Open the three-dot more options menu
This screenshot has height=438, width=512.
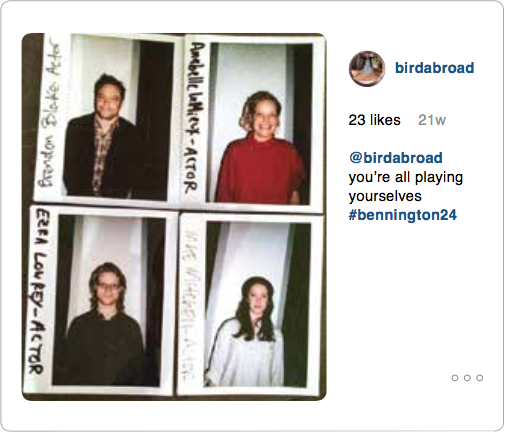pos(467,378)
